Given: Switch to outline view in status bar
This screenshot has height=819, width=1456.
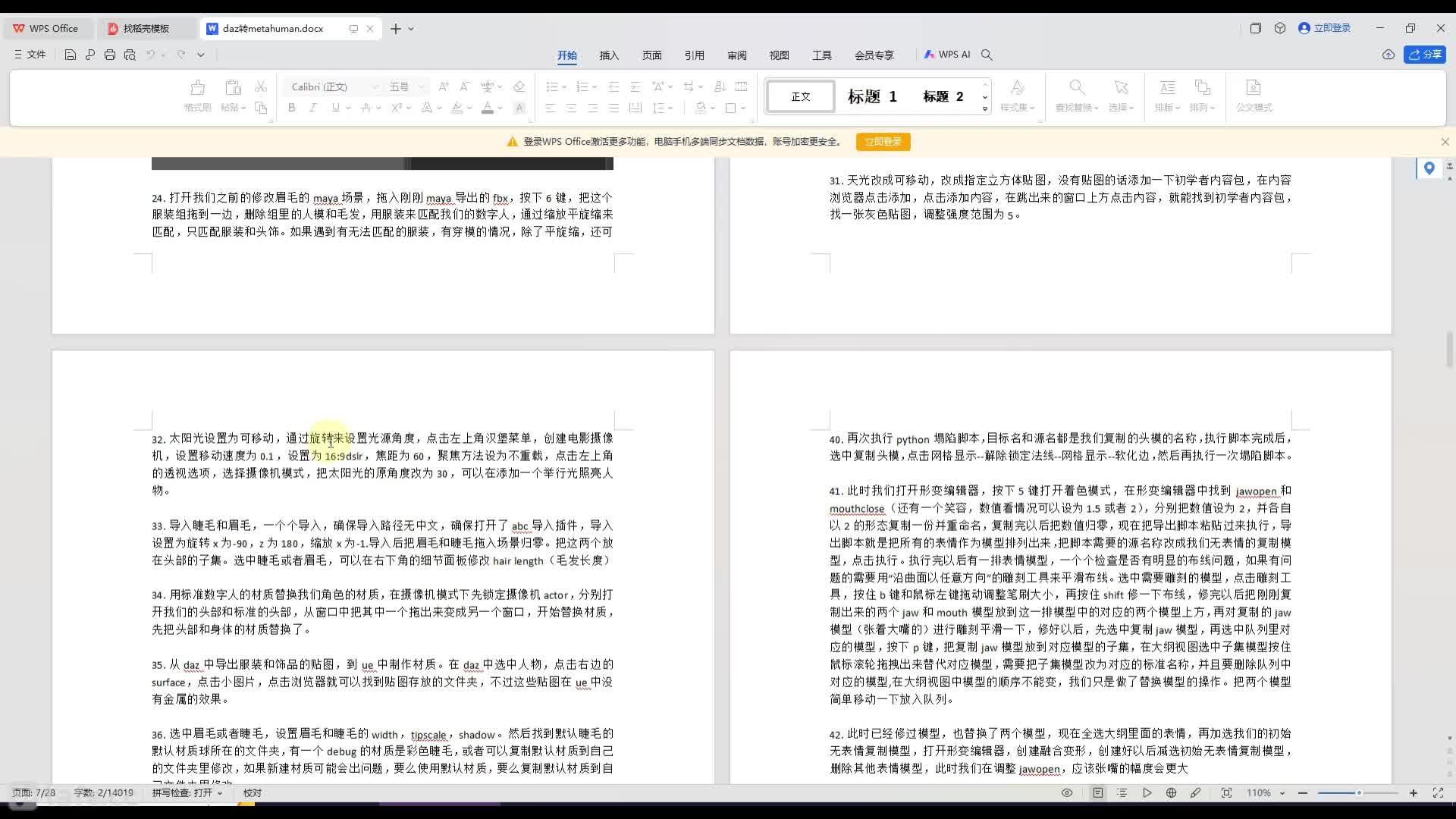Looking at the screenshot, I should click(x=1122, y=793).
